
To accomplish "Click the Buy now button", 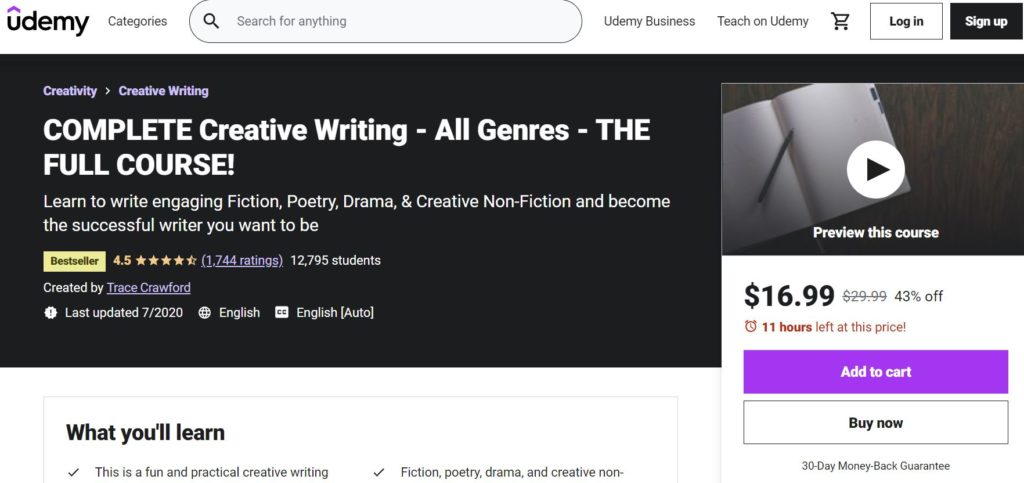I will (x=875, y=422).
